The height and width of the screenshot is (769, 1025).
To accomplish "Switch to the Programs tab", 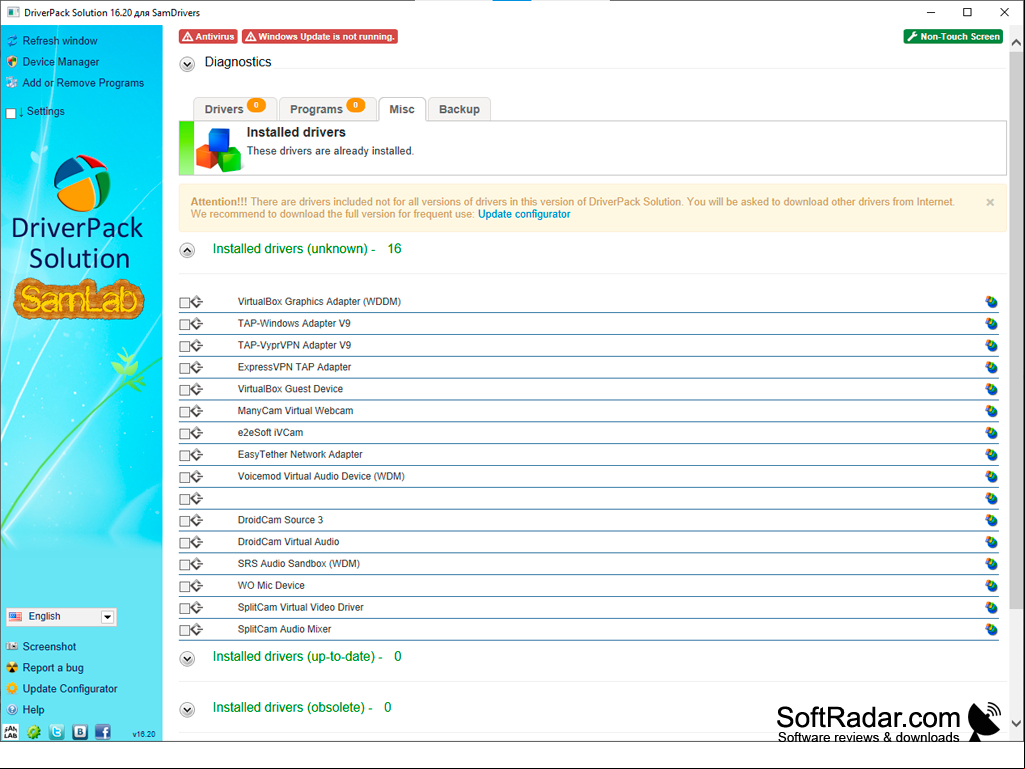I will (327, 109).
